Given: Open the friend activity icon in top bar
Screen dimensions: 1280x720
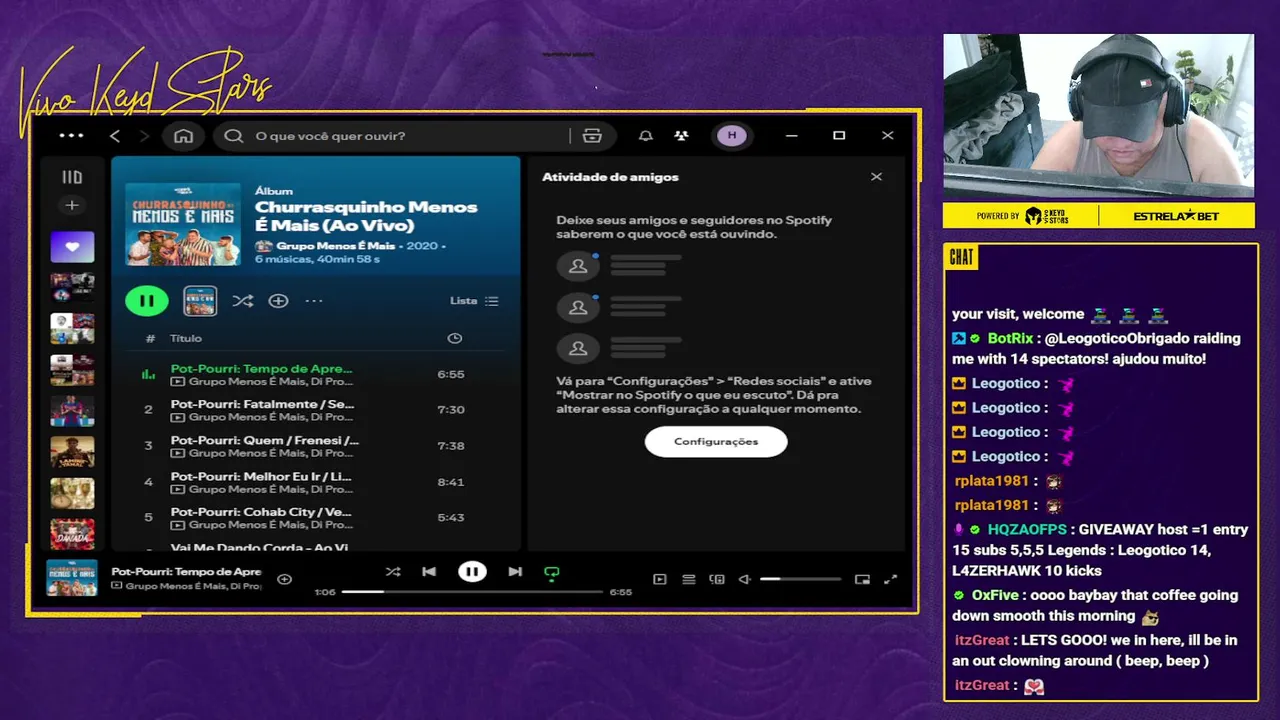Looking at the screenshot, I should tap(681, 136).
